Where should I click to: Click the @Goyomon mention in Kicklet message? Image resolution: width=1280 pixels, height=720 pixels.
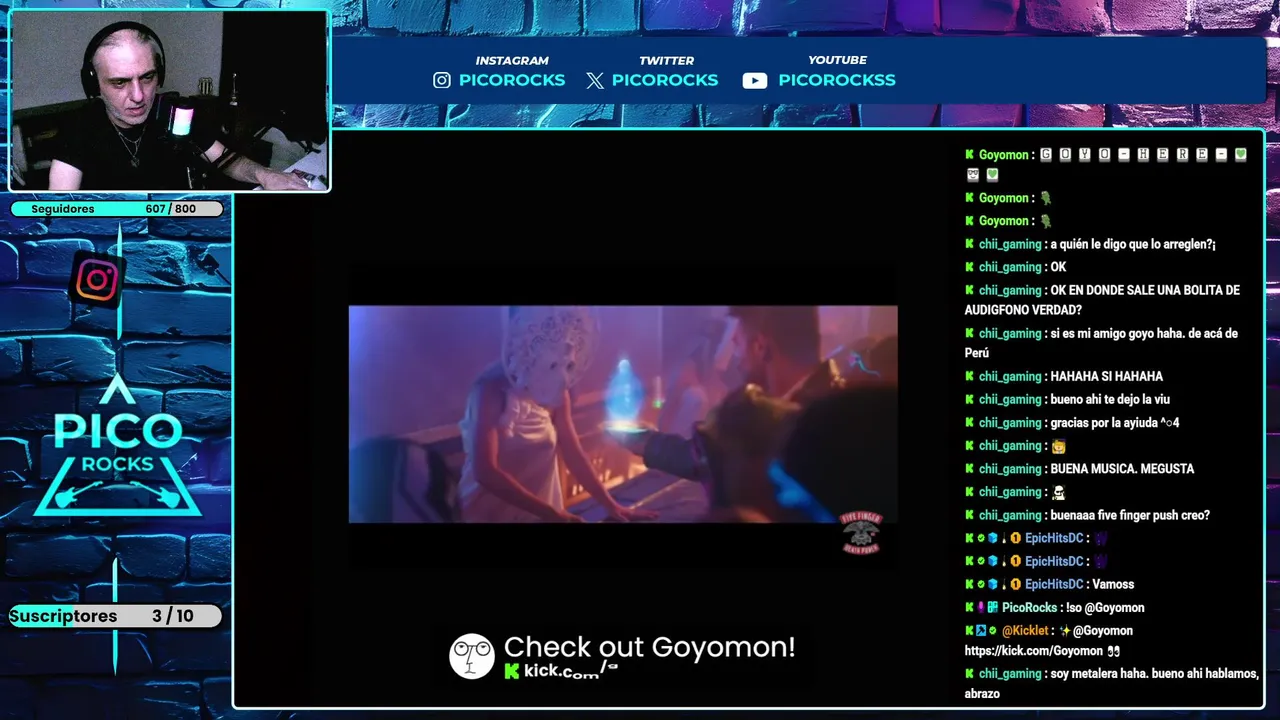coord(1103,631)
